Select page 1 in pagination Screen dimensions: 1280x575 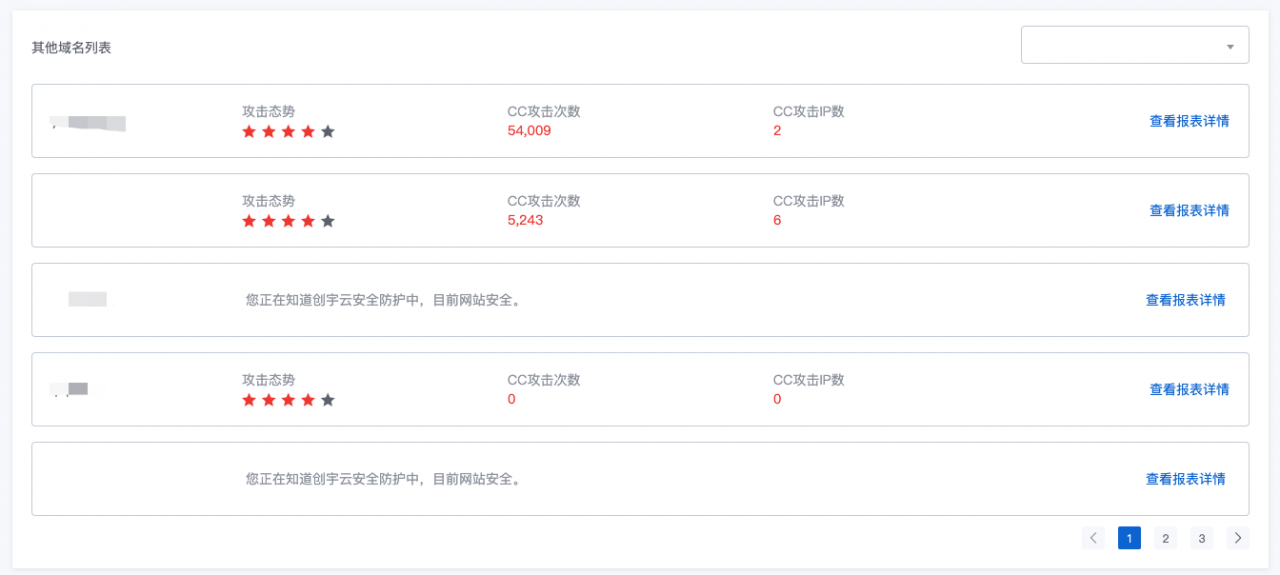point(1129,538)
